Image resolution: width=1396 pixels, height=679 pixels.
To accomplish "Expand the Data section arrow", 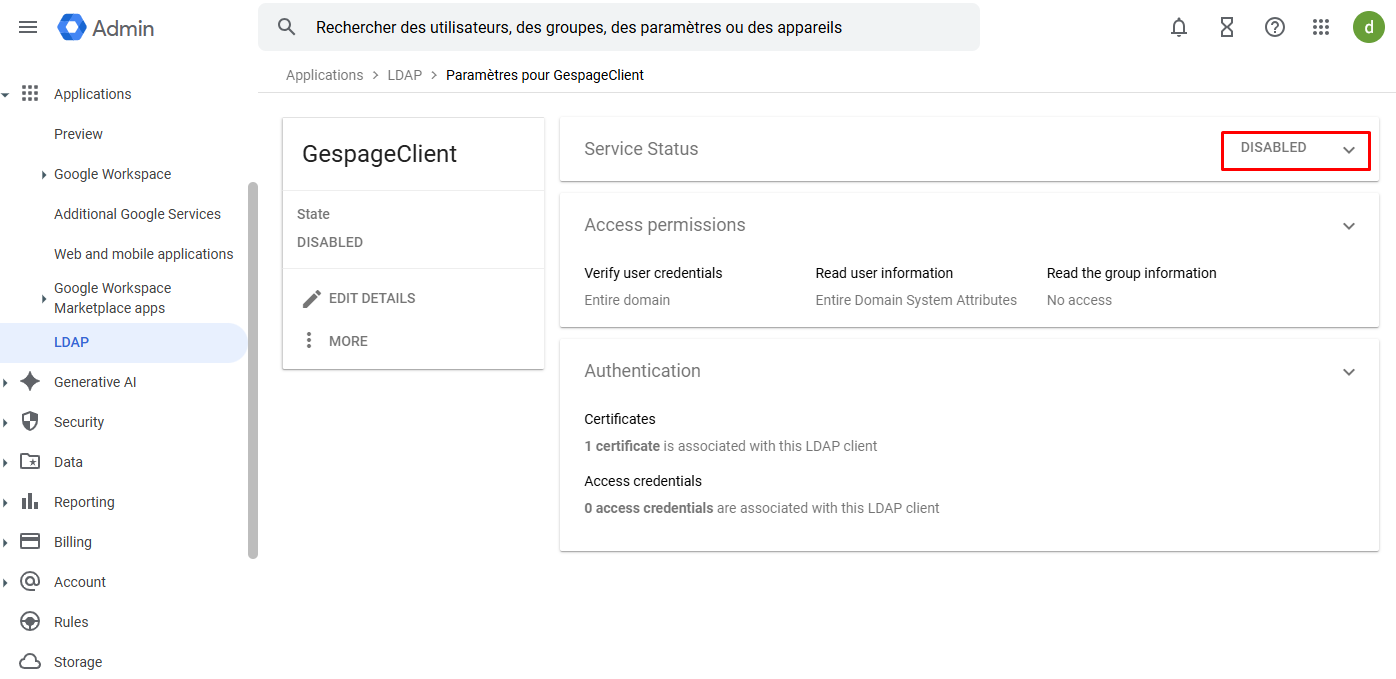I will (5, 462).
